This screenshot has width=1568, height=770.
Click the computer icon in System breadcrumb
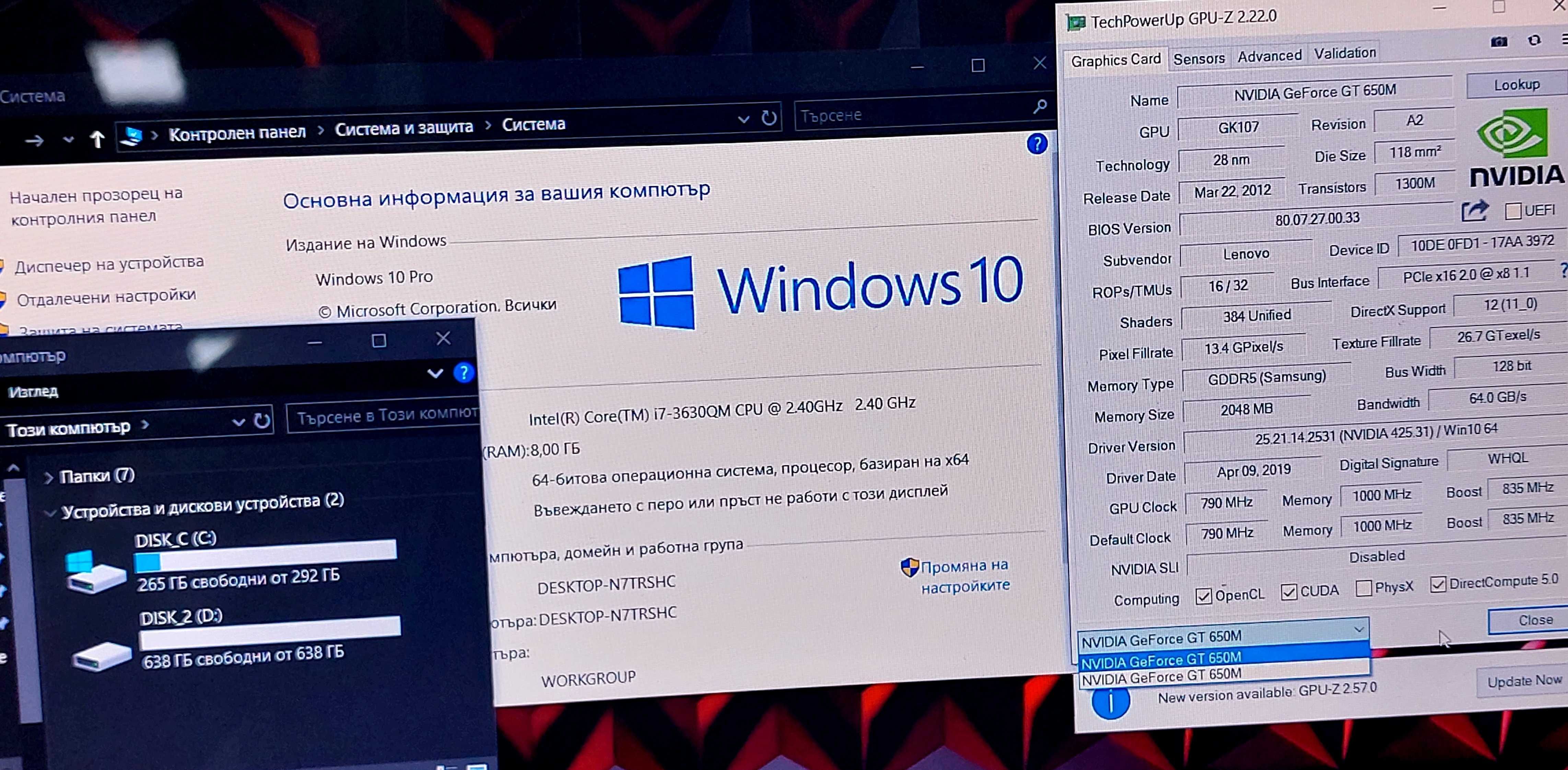tap(131, 136)
